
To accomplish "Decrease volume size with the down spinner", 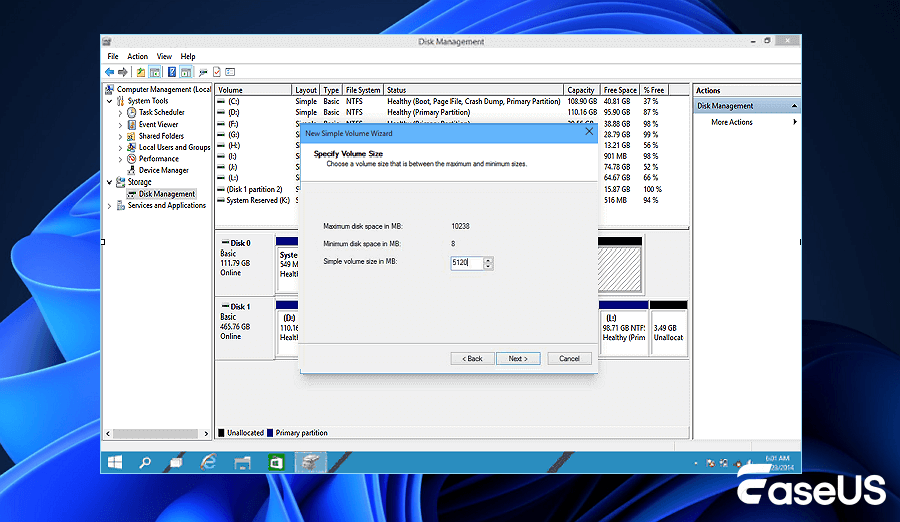I will pos(488,266).
